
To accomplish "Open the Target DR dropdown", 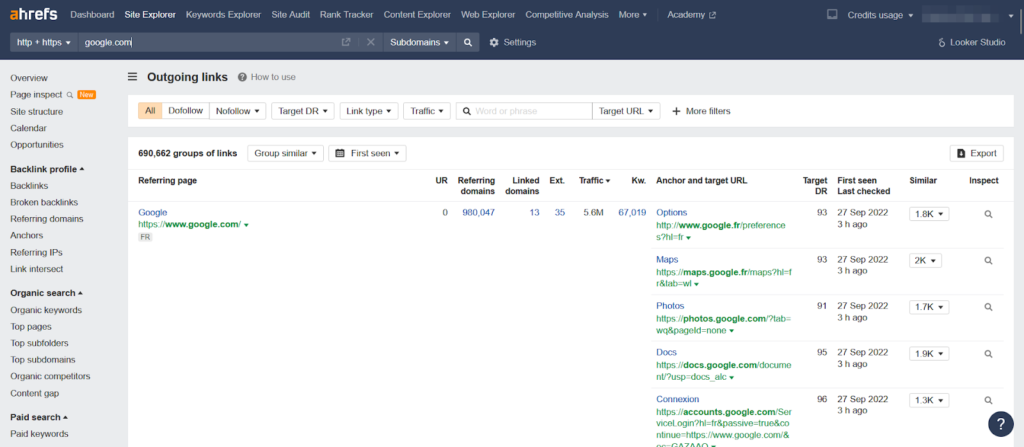I will coord(303,111).
